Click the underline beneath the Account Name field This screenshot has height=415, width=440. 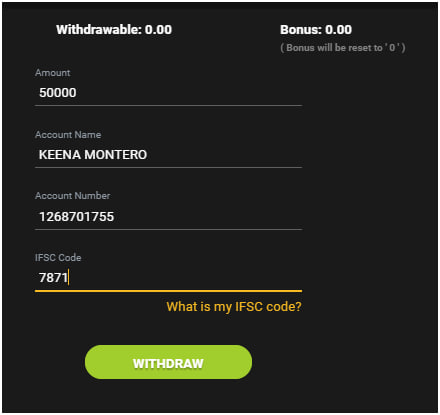[168, 167]
